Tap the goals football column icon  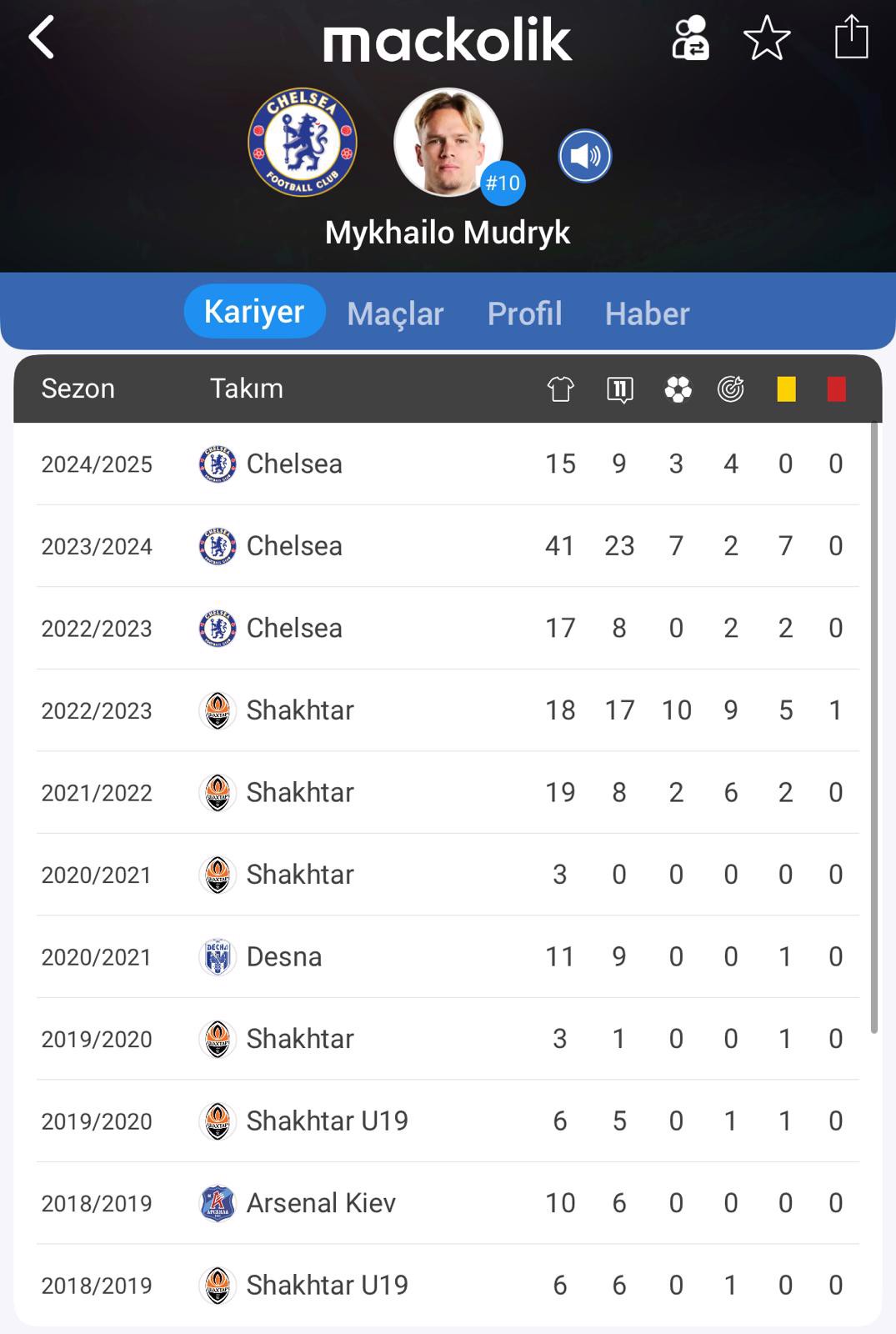pyautogui.click(x=678, y=389)
